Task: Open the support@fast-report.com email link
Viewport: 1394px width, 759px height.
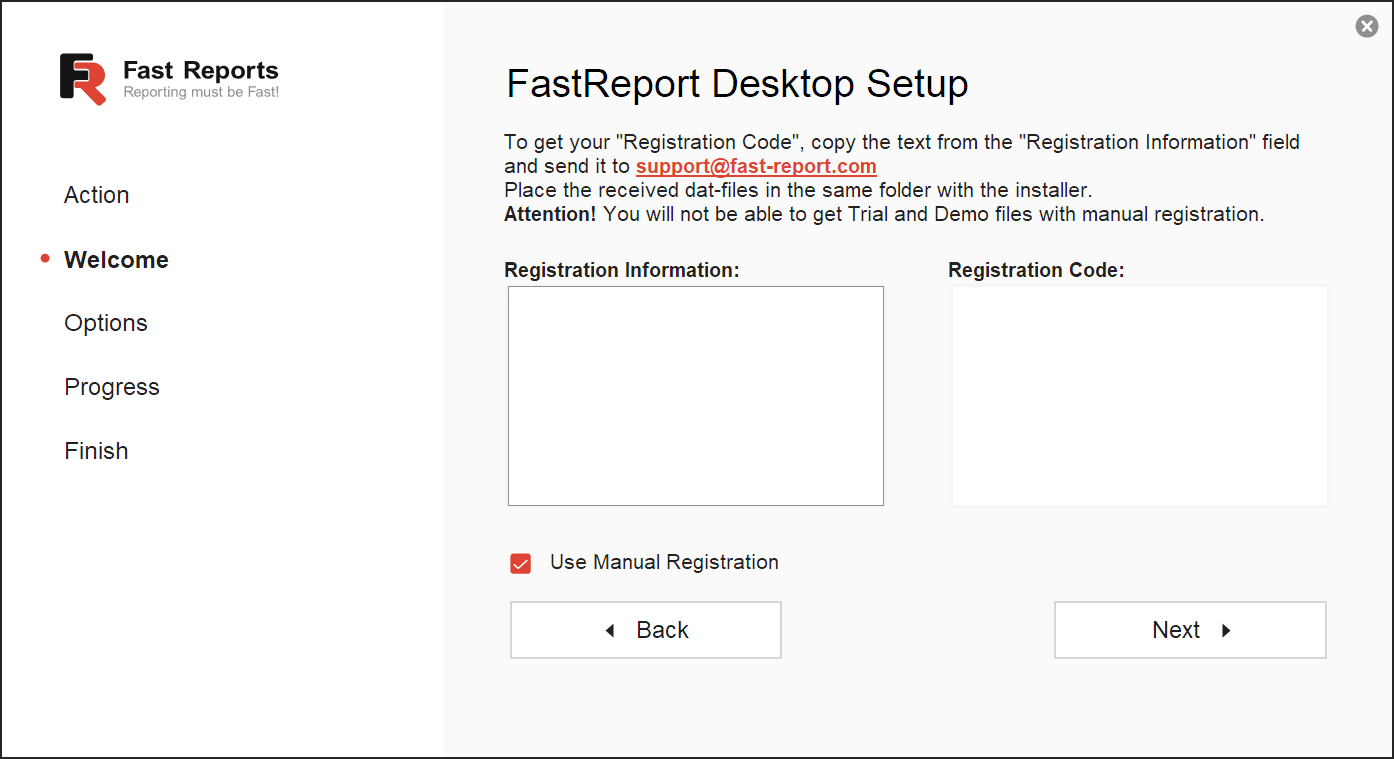Action: click(756, 167)
